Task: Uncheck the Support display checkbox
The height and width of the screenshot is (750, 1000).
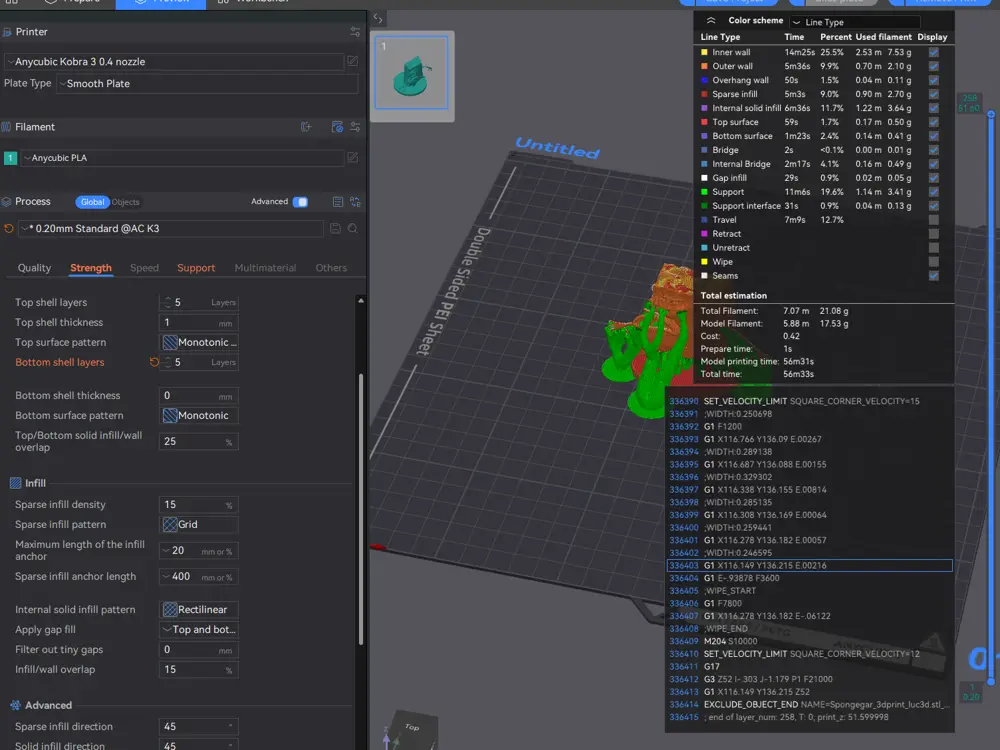Action: click(934, 192)
